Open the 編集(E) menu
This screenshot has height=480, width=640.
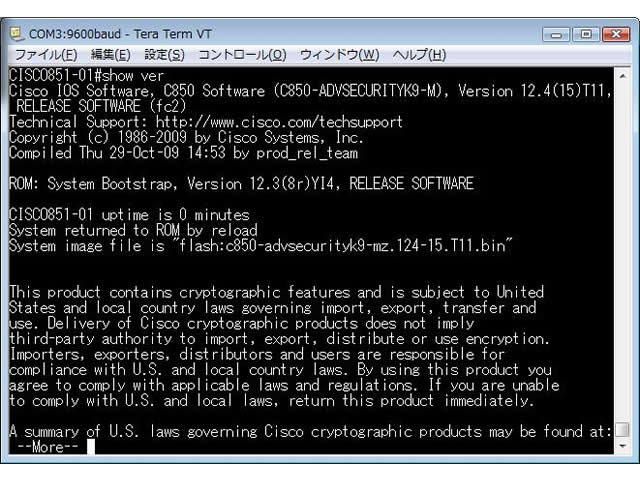click(111, 55)
